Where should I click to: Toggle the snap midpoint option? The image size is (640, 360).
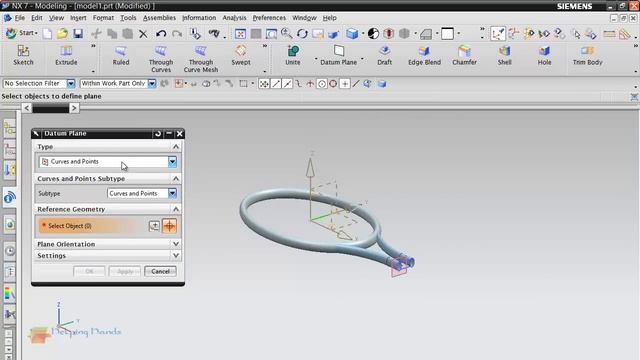[x=287, y=84]
